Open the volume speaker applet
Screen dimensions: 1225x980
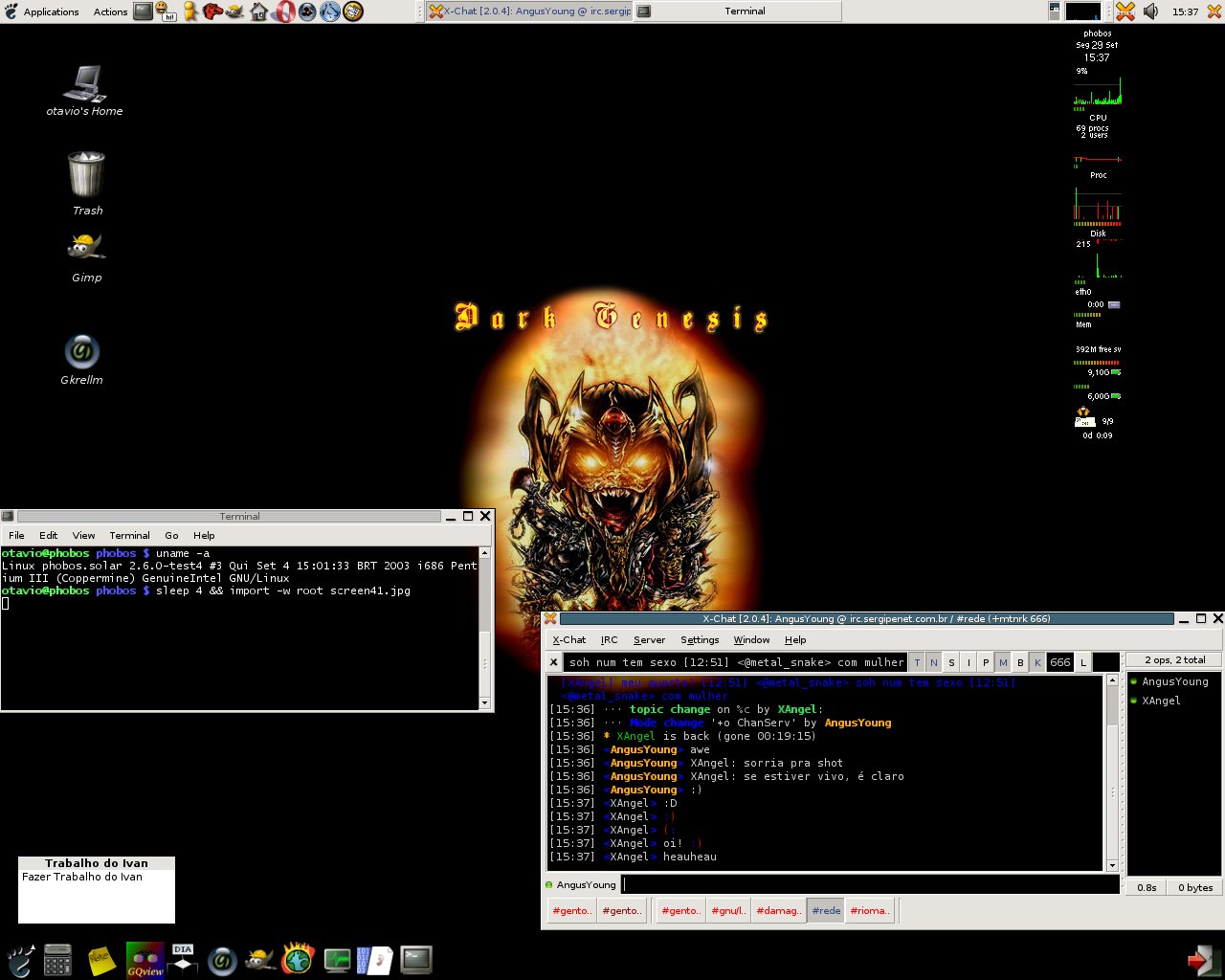[x=1150, y=11]
